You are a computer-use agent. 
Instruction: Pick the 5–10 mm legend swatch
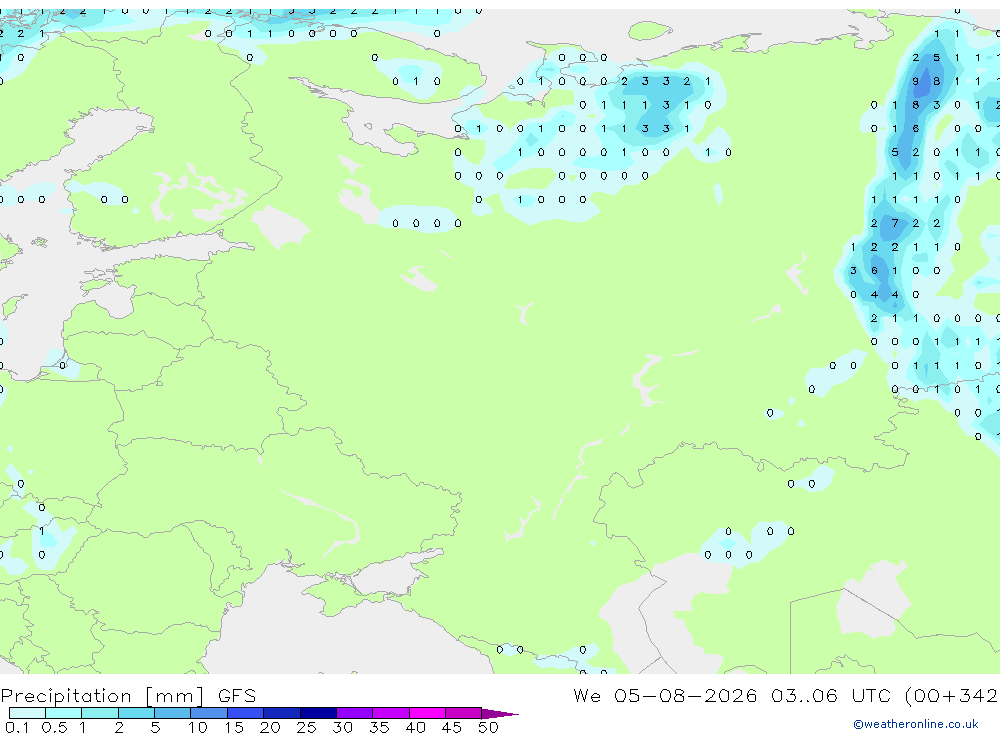[x=172, y=713]
